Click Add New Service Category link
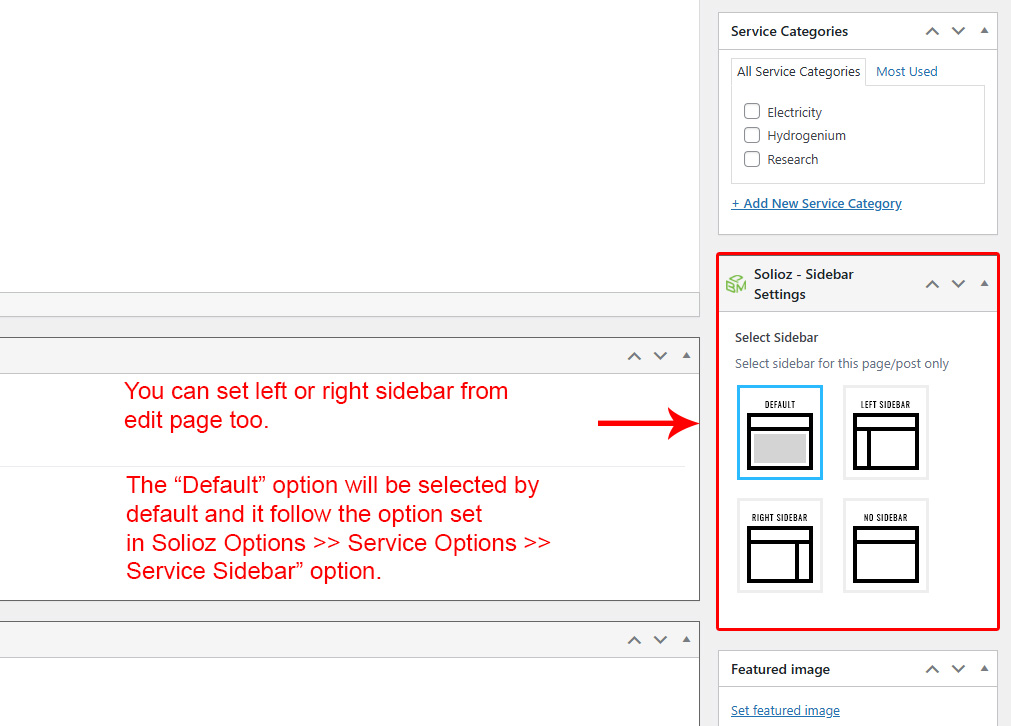 (x=816, y=203)
